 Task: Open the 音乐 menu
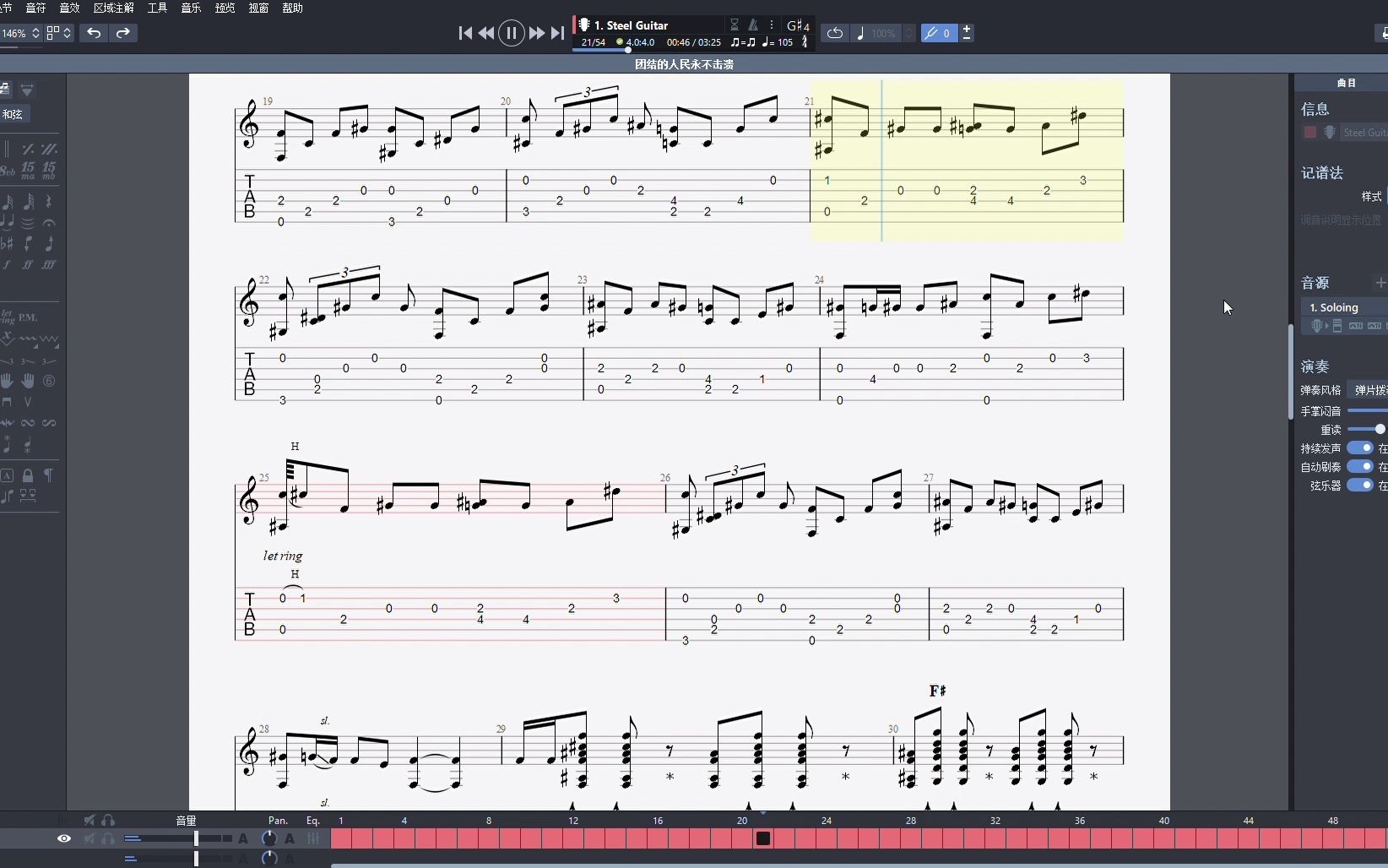(191, 8)
